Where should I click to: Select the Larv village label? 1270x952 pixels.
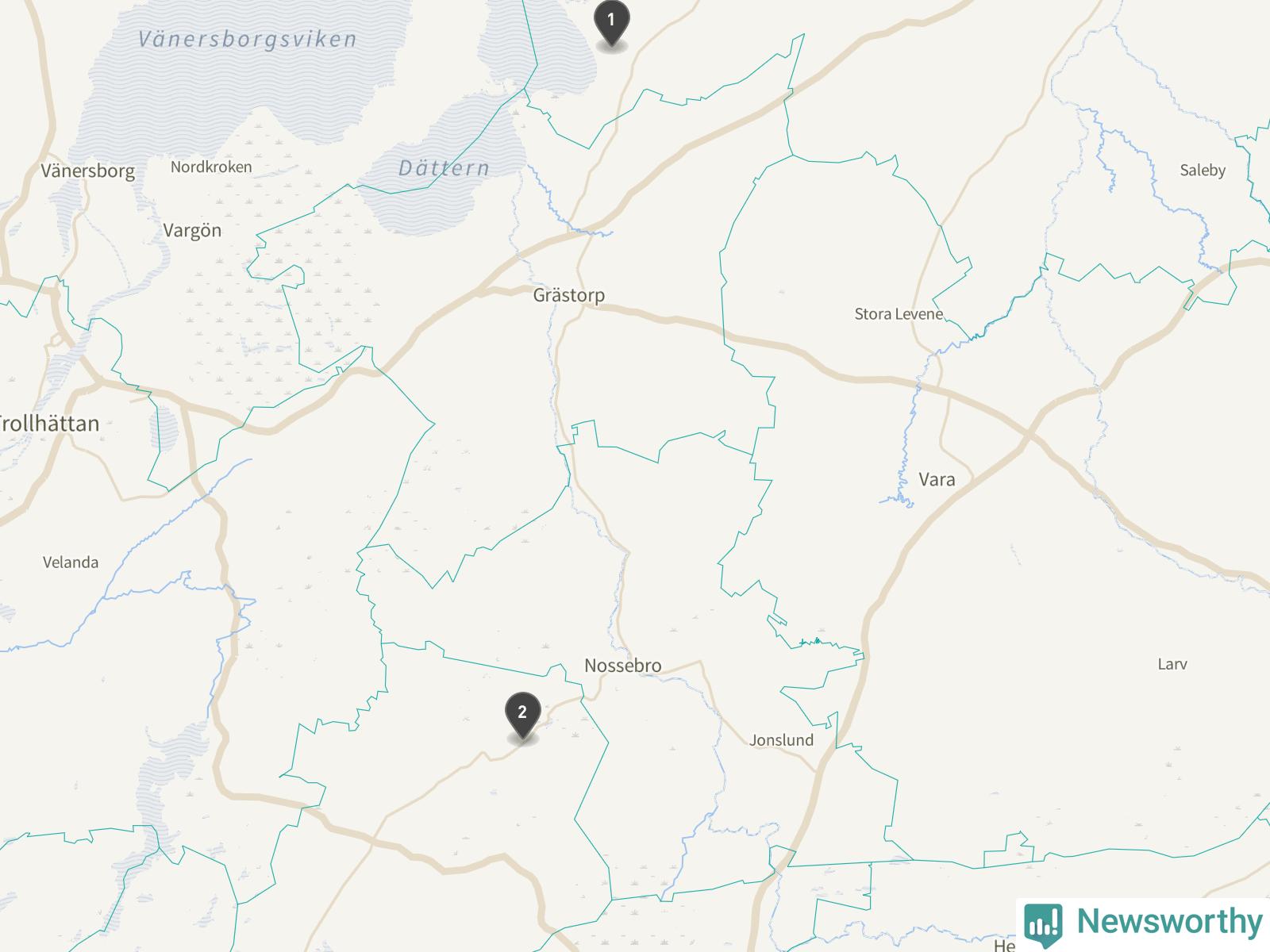tap(1172, 665)
